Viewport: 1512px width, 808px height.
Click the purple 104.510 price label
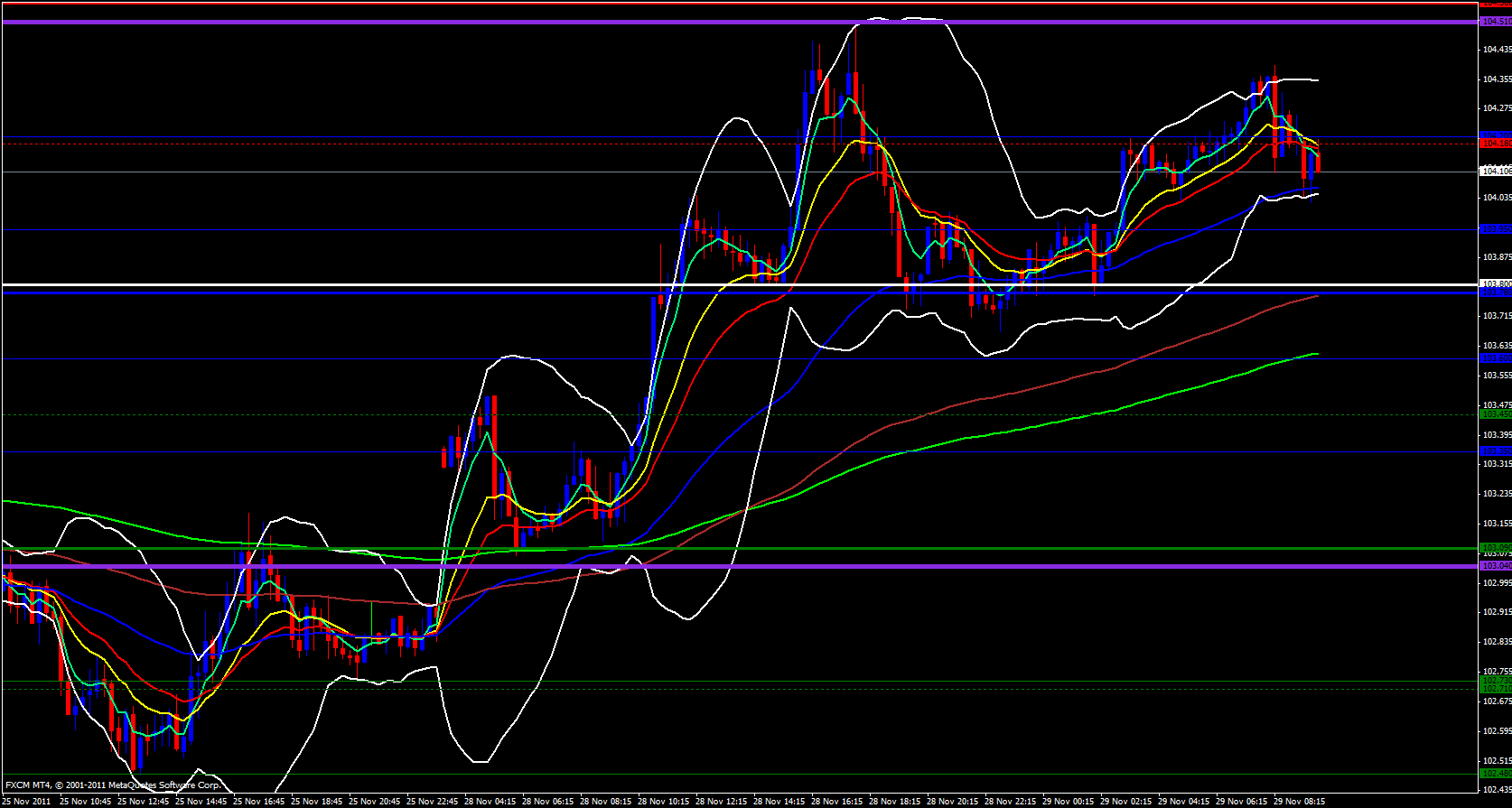click(1495, 21)
